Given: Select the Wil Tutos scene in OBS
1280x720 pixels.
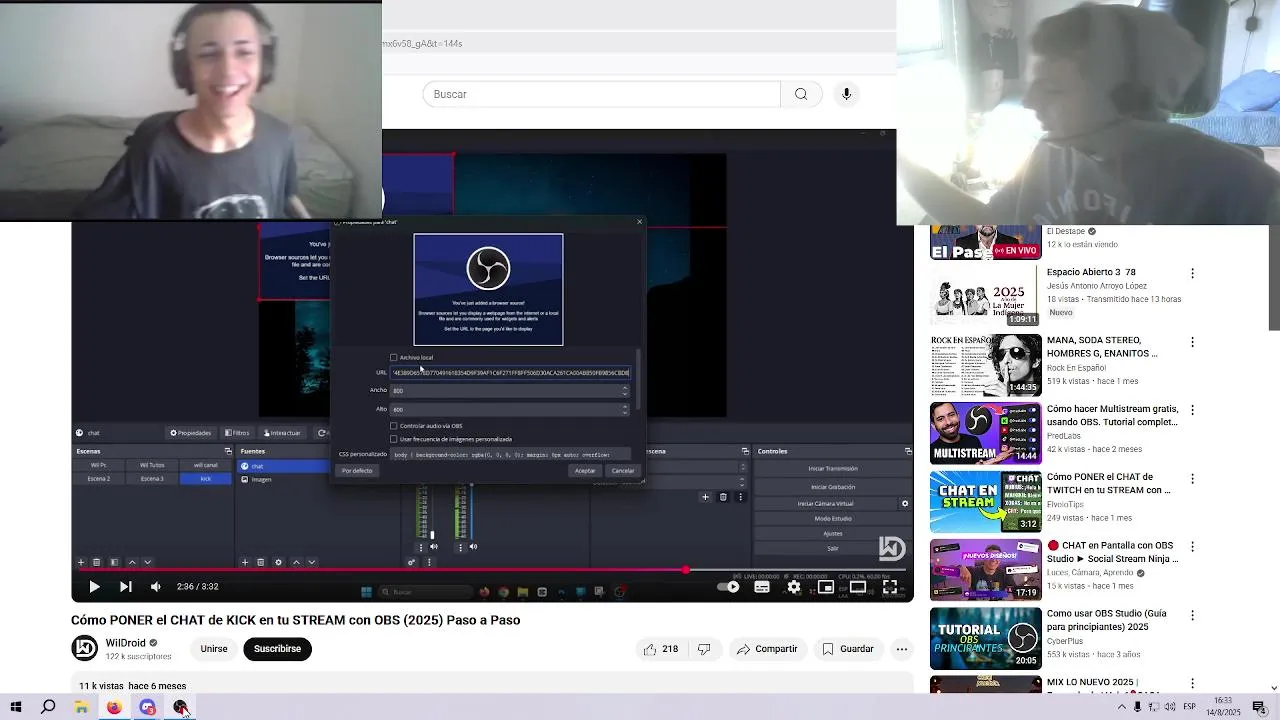Looking at the screenshot, I should pos(152,465).
